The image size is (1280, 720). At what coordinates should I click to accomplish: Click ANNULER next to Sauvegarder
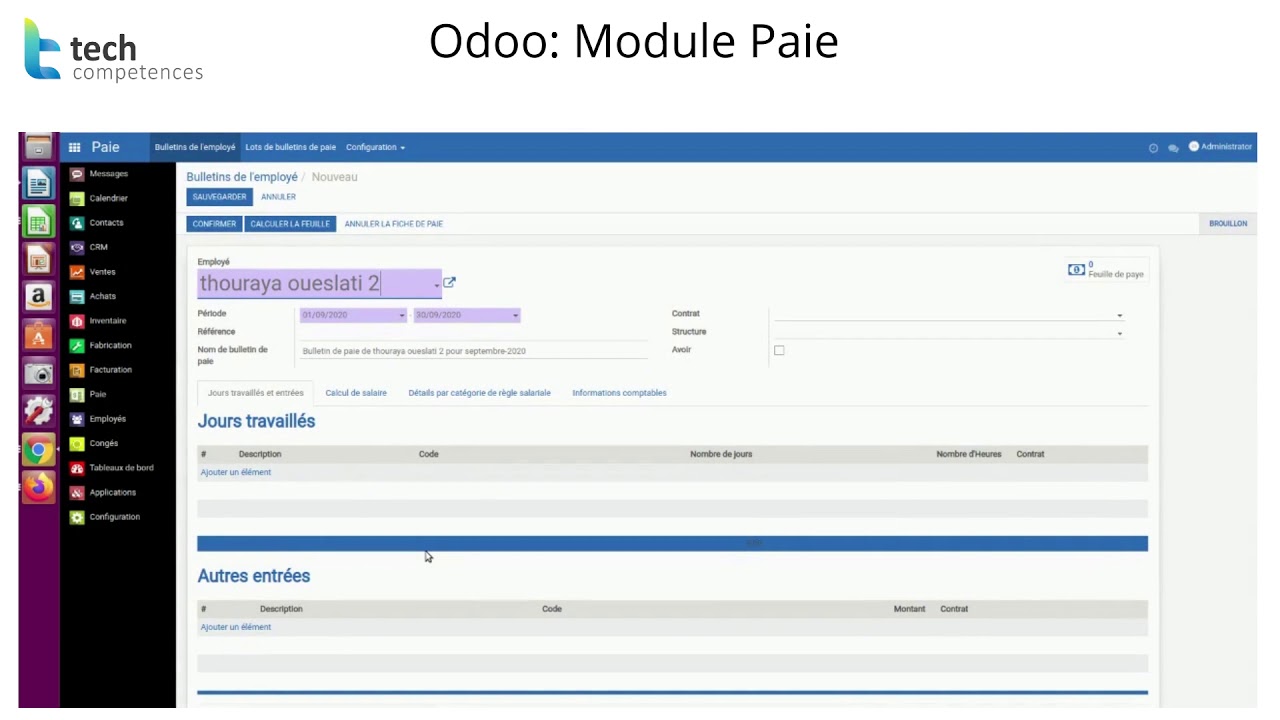278,197
